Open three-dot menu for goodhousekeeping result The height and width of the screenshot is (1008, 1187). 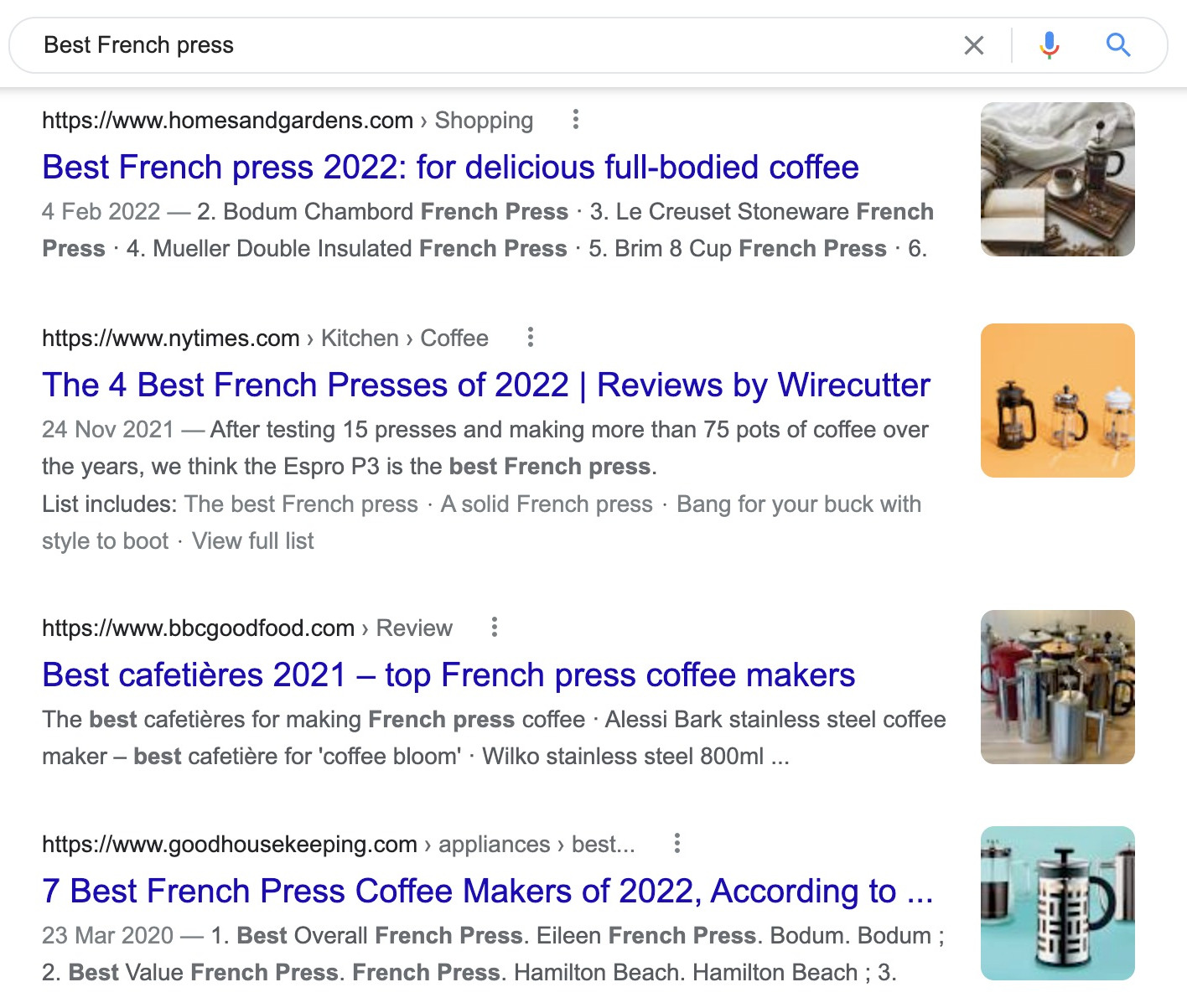coord(676,844)
